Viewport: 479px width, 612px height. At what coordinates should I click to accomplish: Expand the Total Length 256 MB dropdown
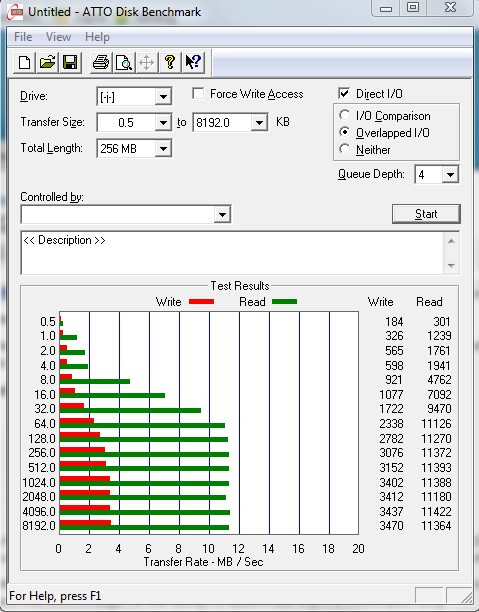(x=163, y=149)
